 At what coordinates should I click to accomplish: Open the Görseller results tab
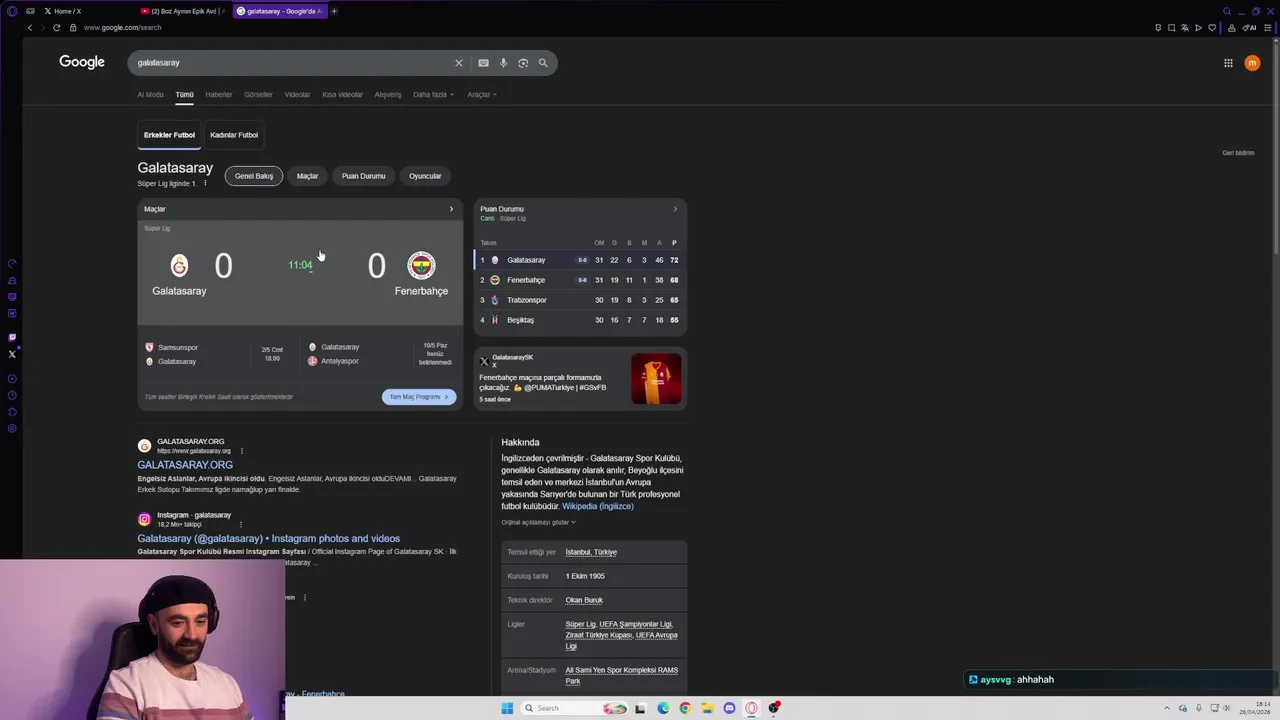click(x=258, y=95)
